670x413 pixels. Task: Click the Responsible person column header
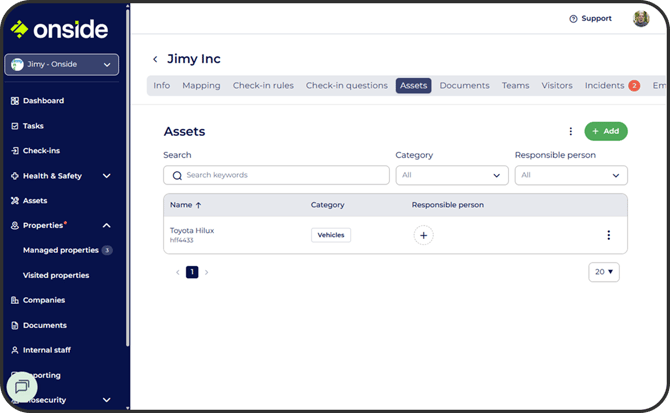pos(447,205)
